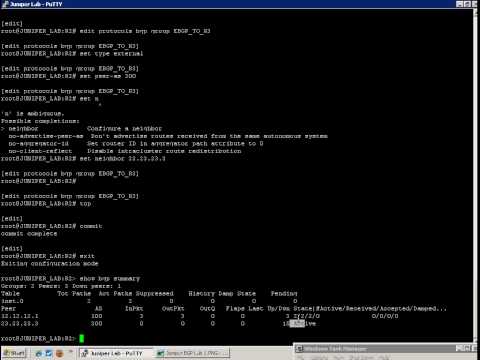480x360 pixels.
Task: Maximize the PuTTY window
Action: pyautogui.click(x=467, y=4)
